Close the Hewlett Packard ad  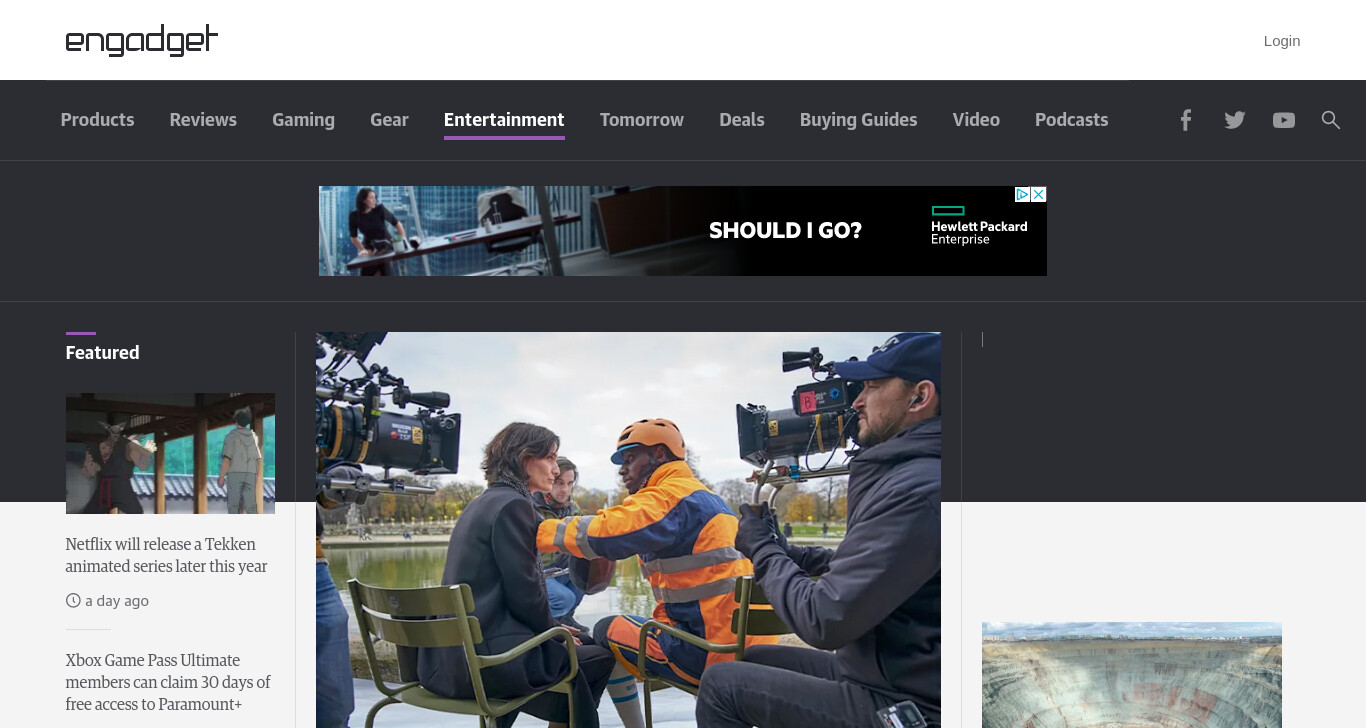tap(1039, 194)
